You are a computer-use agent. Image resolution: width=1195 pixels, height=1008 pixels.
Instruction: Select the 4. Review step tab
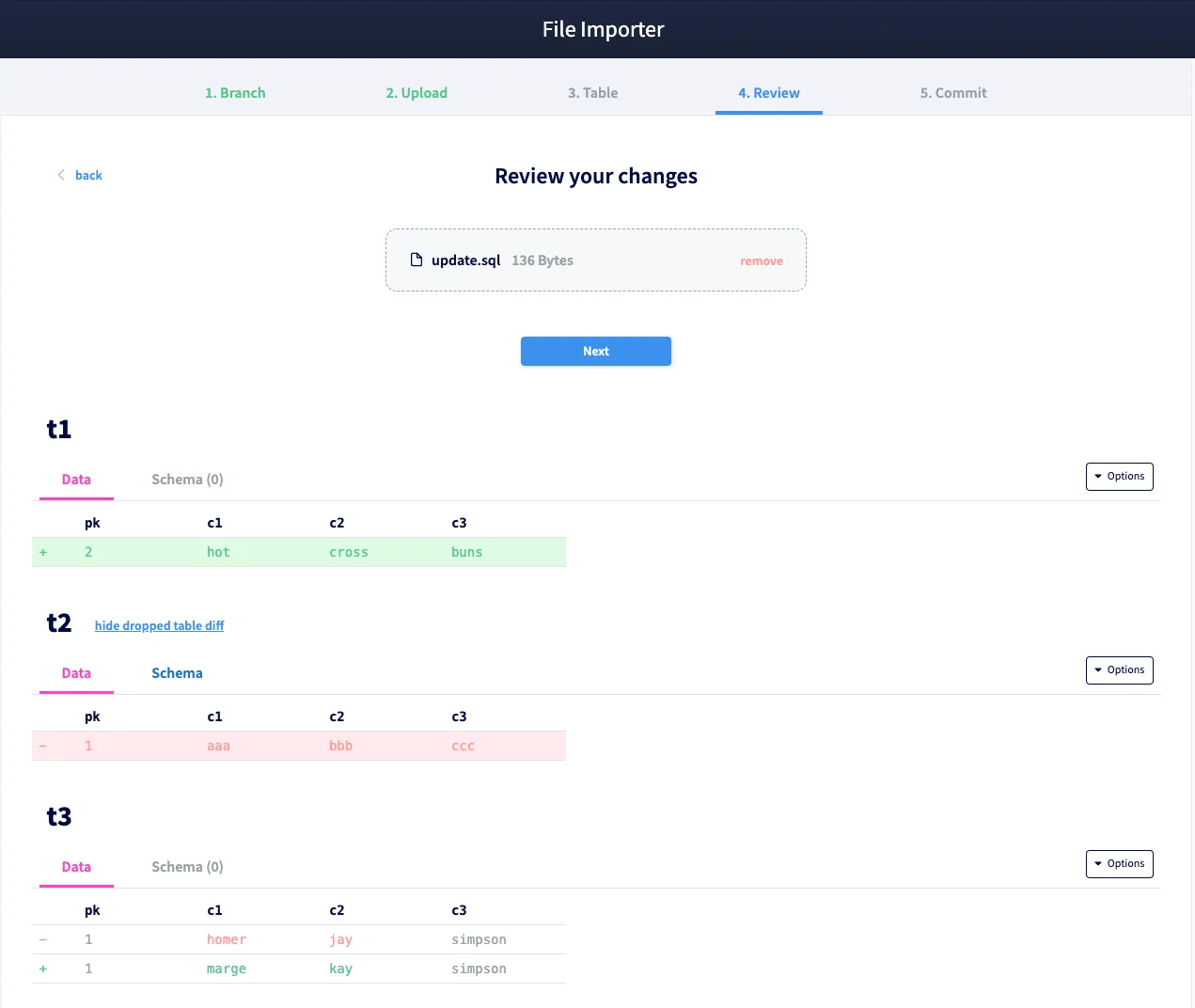pos(768,93)
